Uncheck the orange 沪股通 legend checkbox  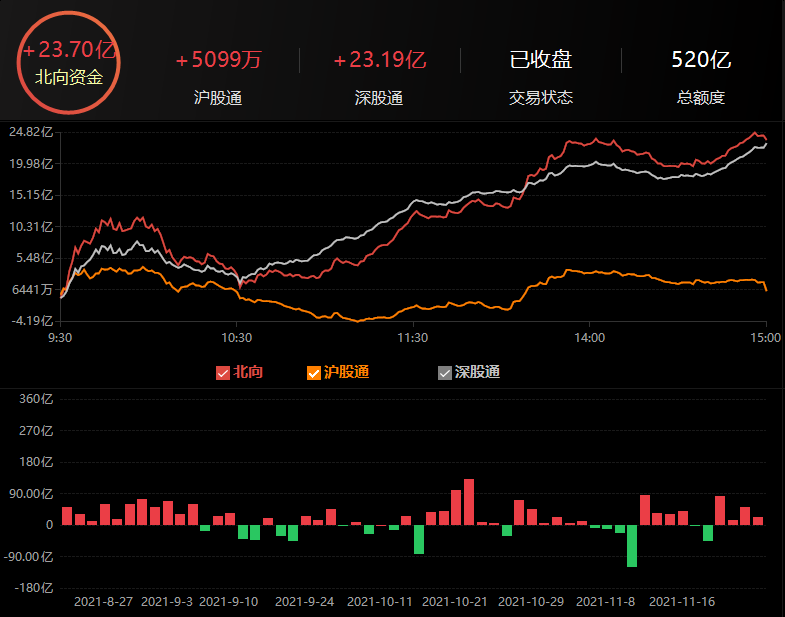314,373
